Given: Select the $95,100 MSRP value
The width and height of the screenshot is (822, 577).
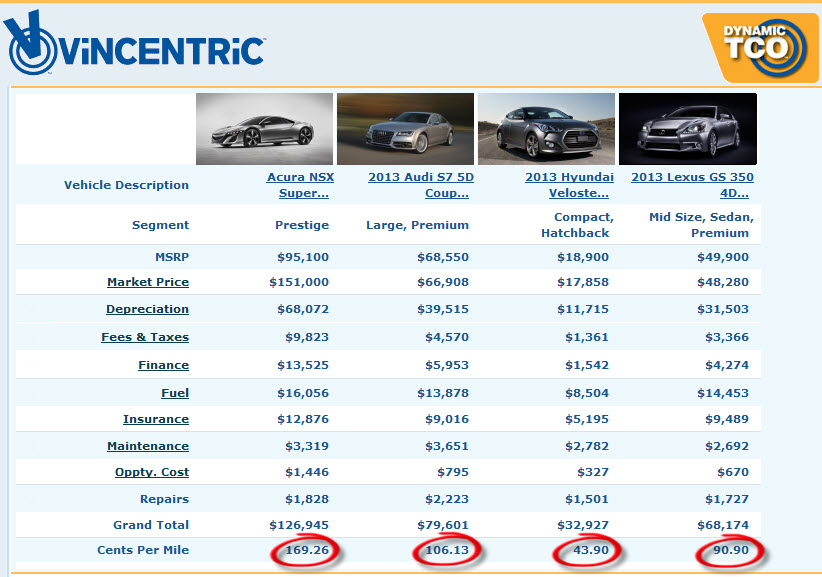Looking at the screenshot, I should [303, 257].
